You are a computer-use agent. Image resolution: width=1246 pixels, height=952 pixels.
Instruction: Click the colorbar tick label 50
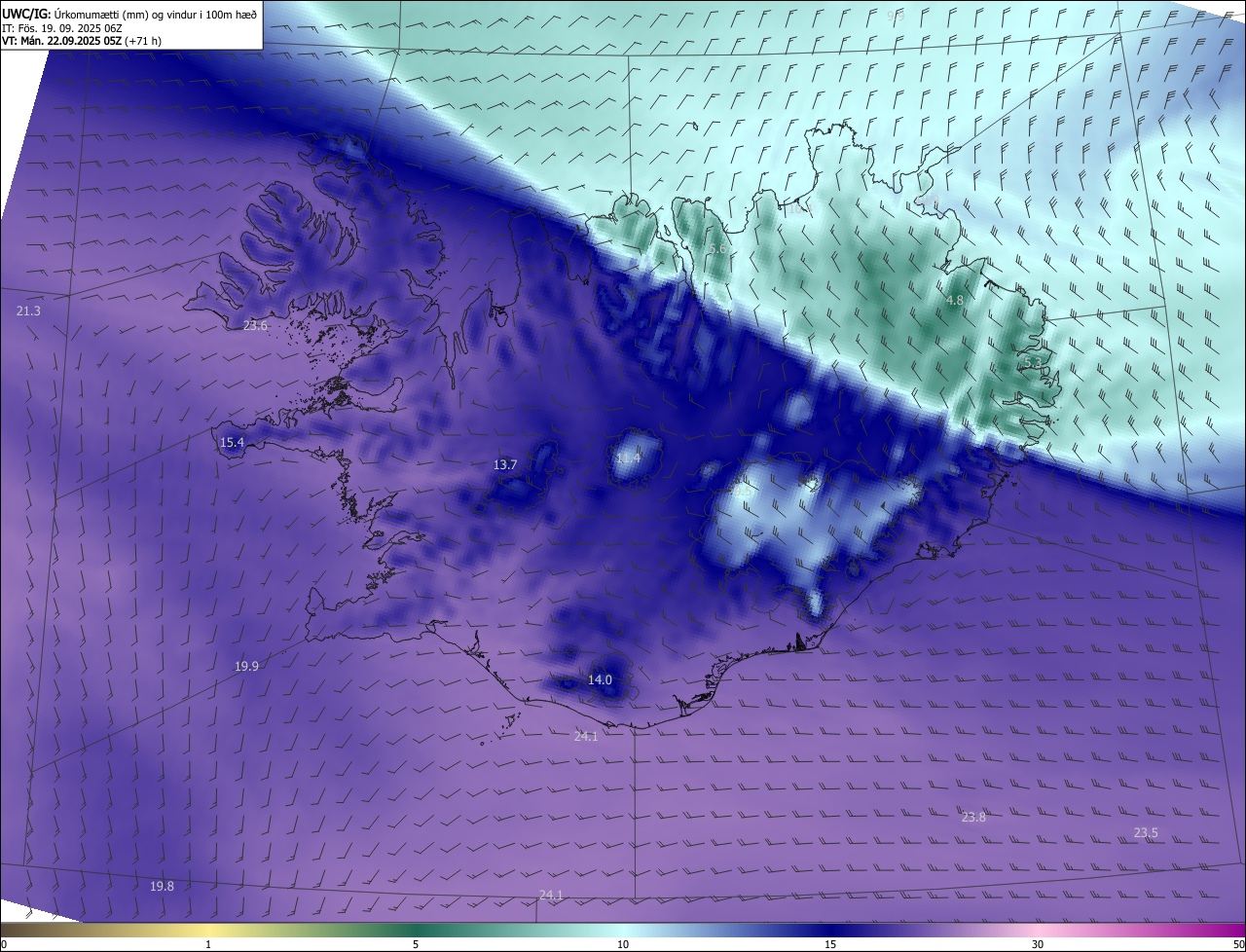tap(1238, 944)
